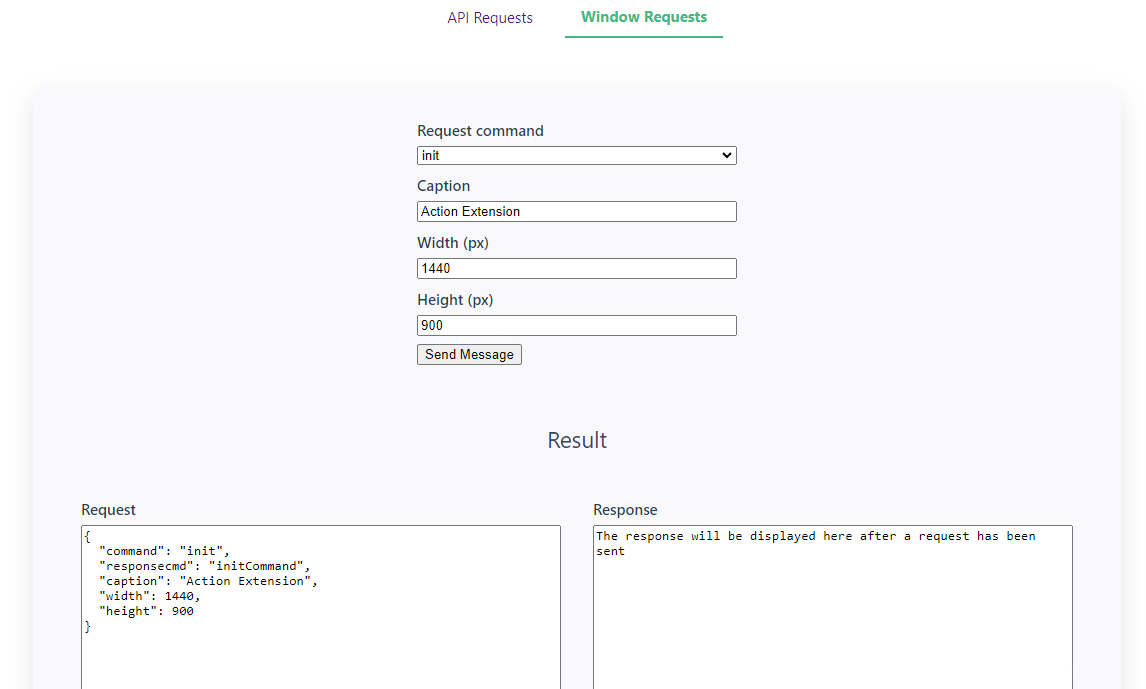The width and height of the screenshot is (1146, 689).
Task: Click inside the Response output textarea
Action: tap(832, 620)
